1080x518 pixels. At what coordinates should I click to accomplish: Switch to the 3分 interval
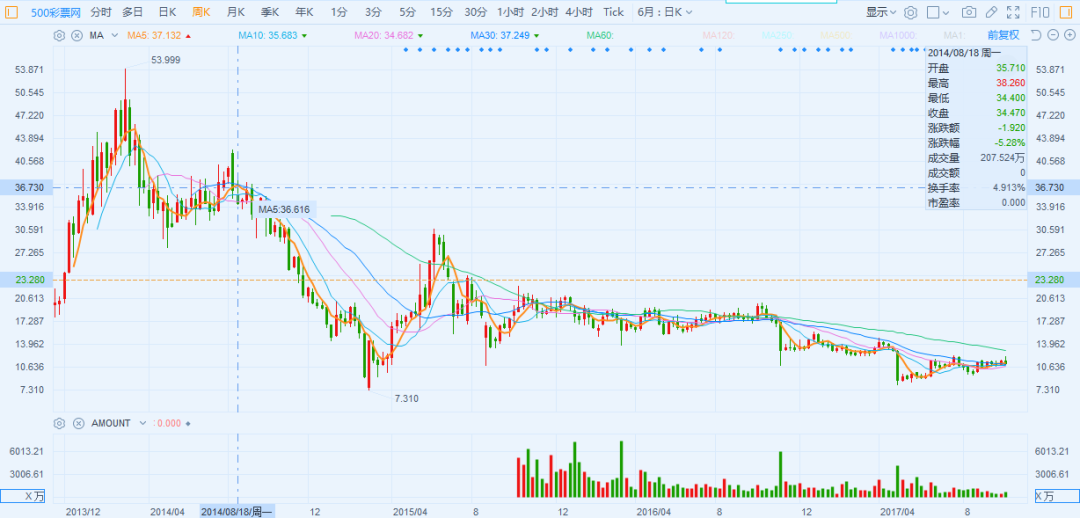[x=373, y=12]
